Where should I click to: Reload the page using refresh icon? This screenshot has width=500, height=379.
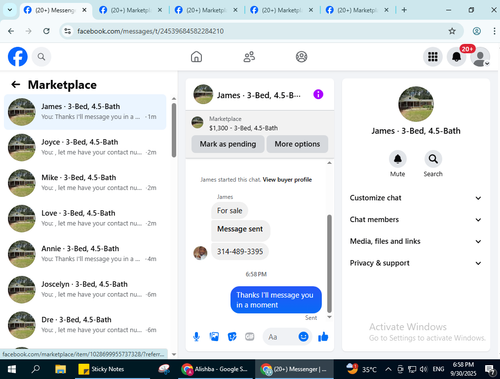(x=46, y=31)
